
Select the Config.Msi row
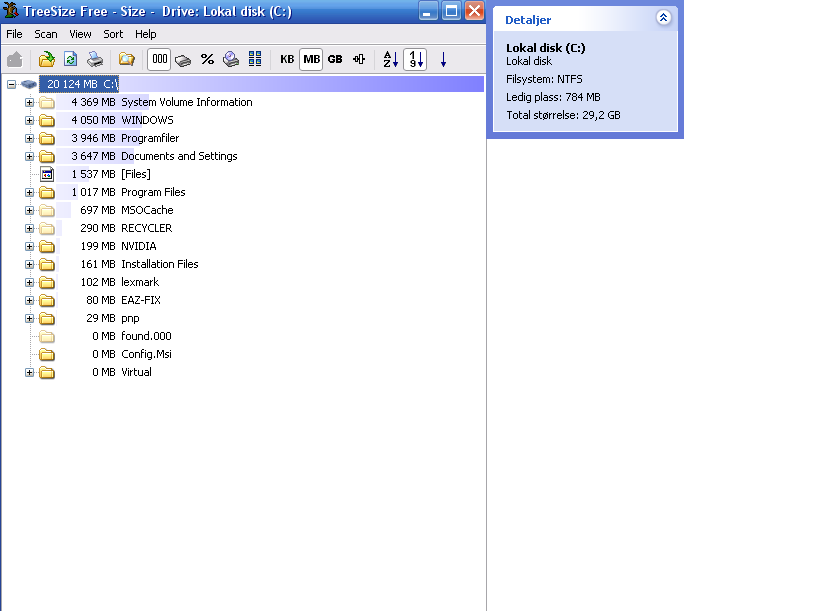coord(132,354)
